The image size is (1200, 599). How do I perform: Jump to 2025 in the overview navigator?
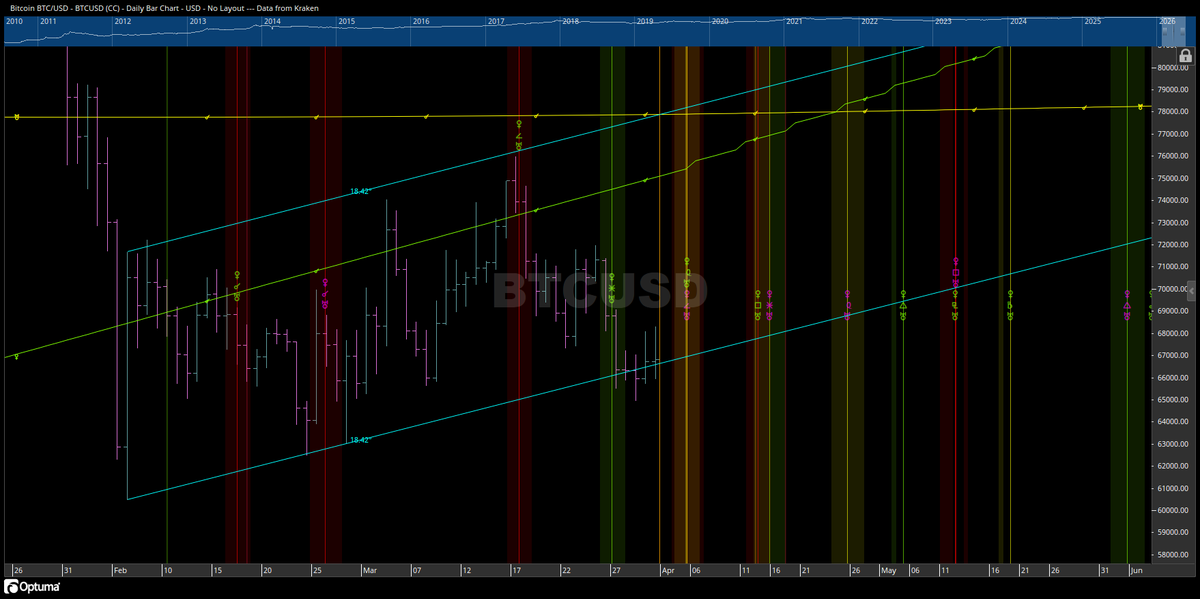pyautogui.click(x=1093, y=20)
